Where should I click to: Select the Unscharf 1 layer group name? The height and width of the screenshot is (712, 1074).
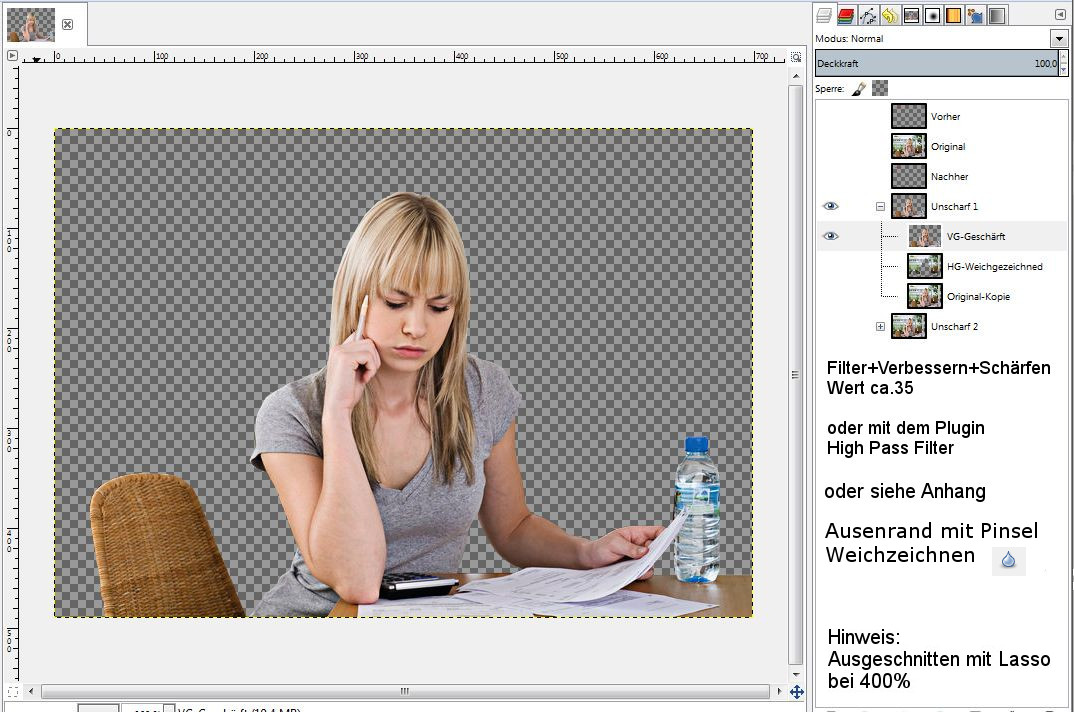954,206
